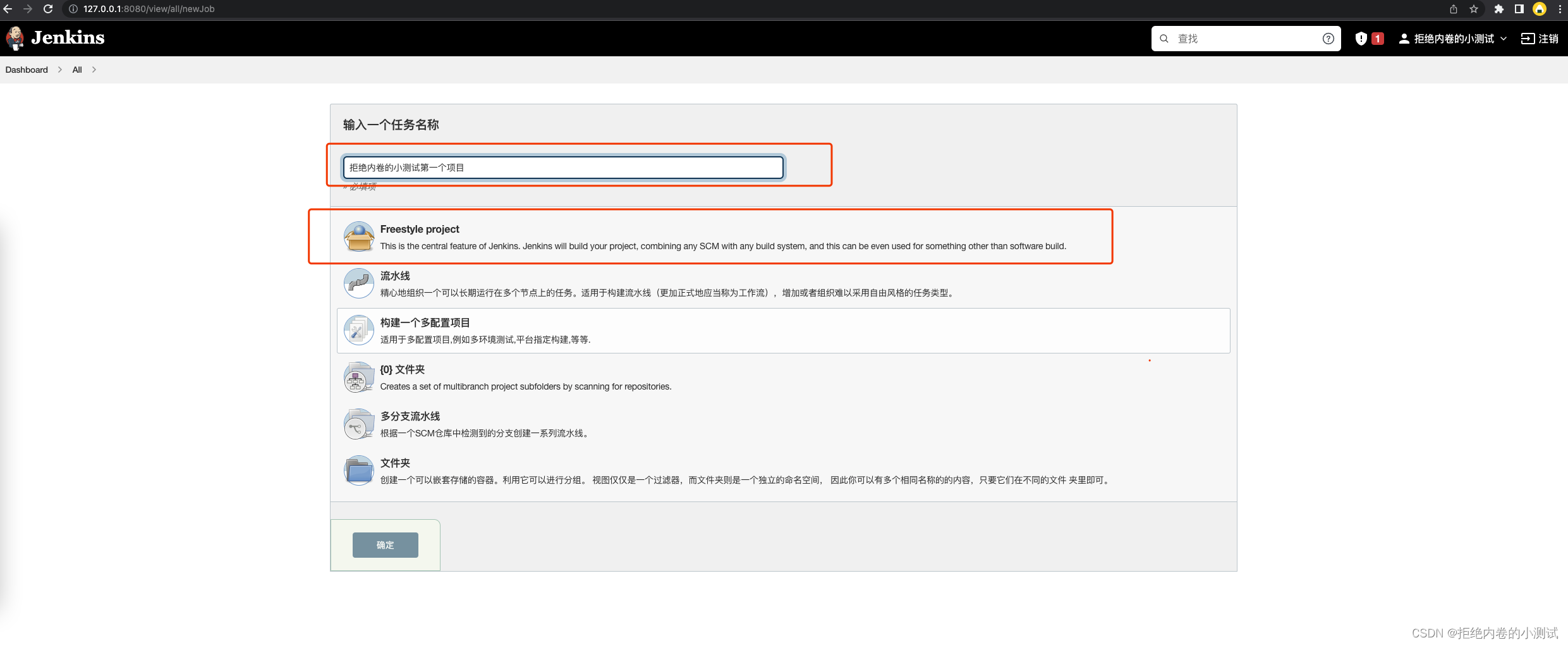Image resolution: width=1568 pixels, height=645 pixels.
Task: Open the browser extensions puzzle icon
Action: (x=1498, y=9)
